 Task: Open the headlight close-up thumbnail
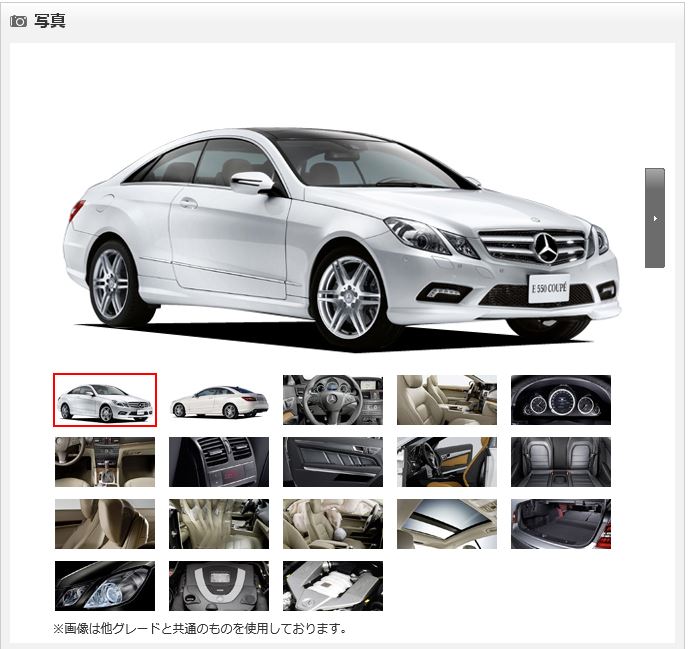(x=105, y=586)
